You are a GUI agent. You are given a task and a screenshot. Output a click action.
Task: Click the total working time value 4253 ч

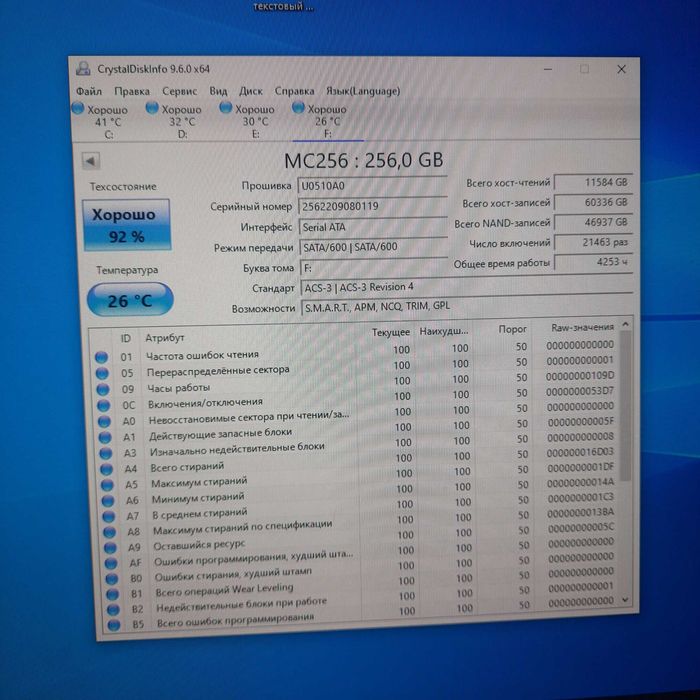(593, 262)
